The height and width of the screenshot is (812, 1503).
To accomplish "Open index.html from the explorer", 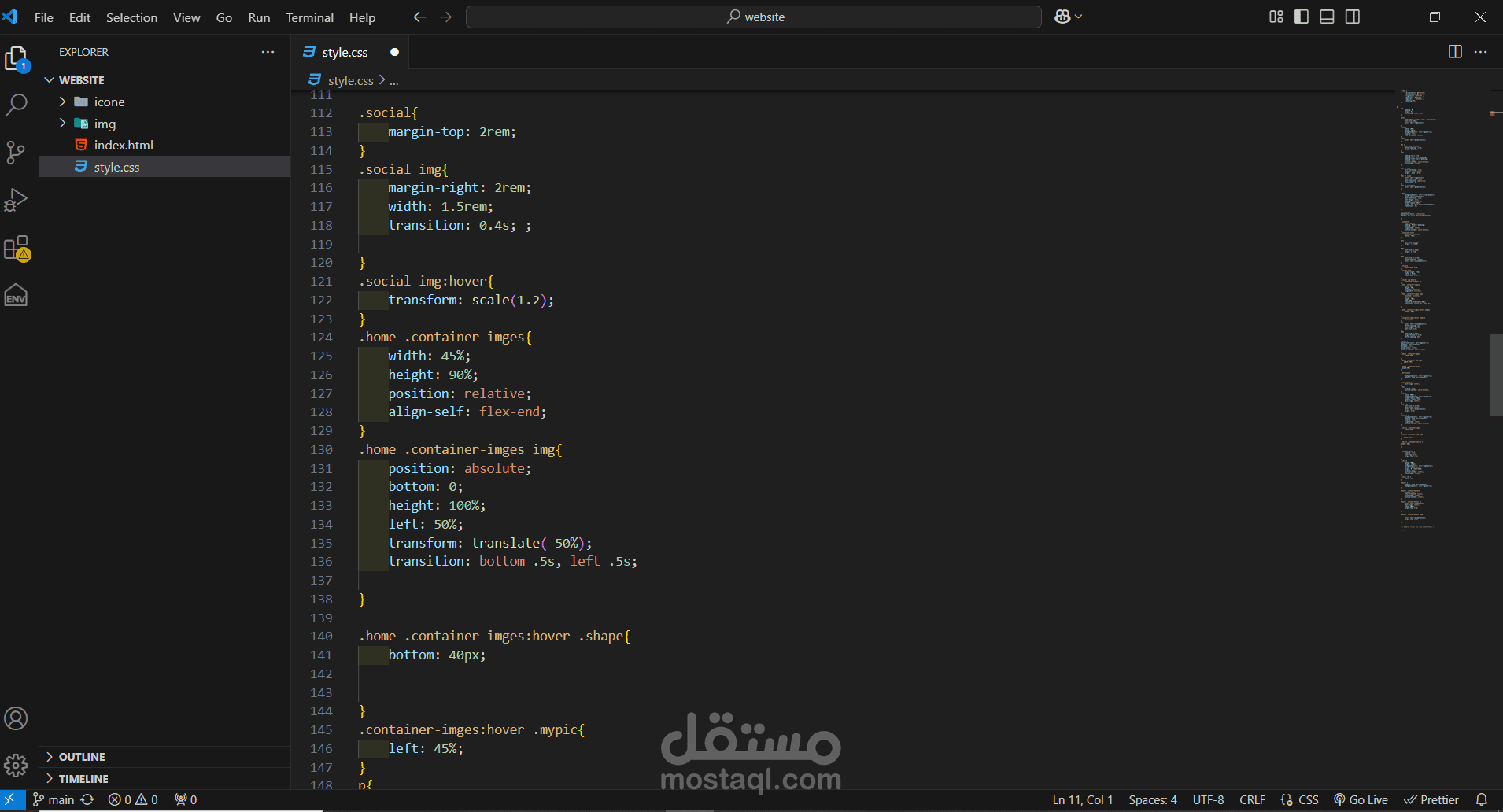I will point(124,145).
